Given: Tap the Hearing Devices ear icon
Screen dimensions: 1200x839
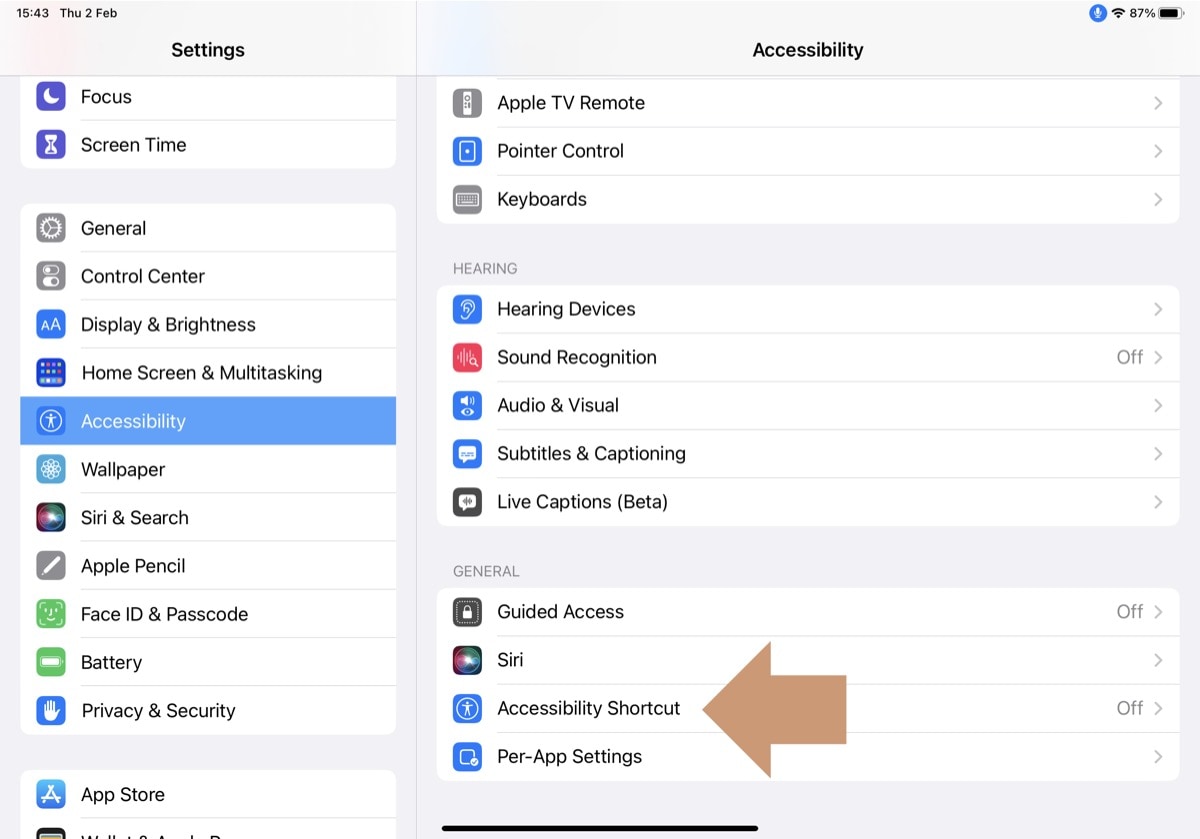Looking at the screenshot, I should [x=467, y=309].
